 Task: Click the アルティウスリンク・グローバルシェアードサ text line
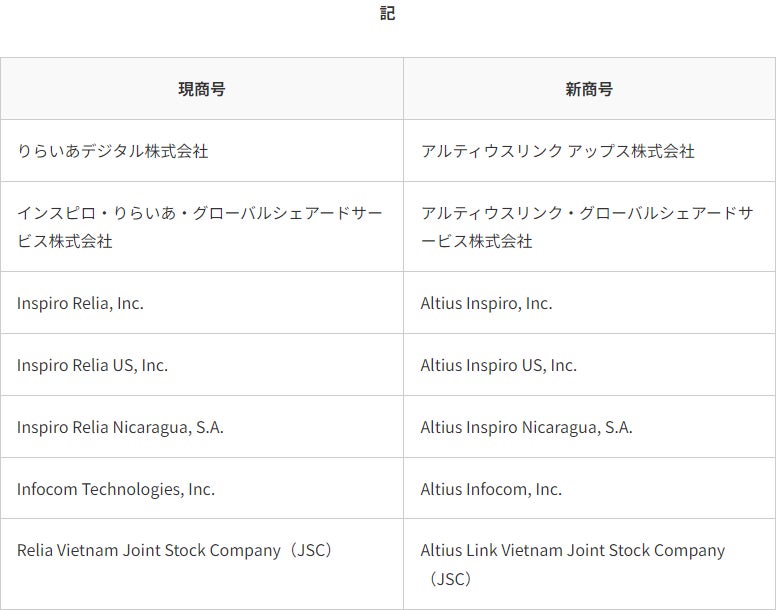click(x=587, y=213)
